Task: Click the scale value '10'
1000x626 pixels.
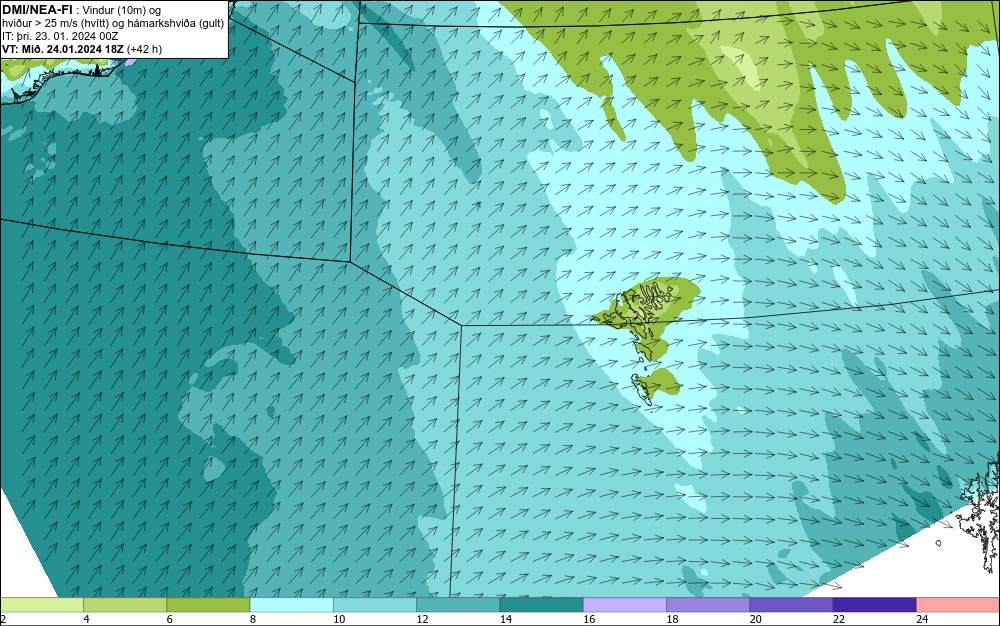Action: pos(339,619)
